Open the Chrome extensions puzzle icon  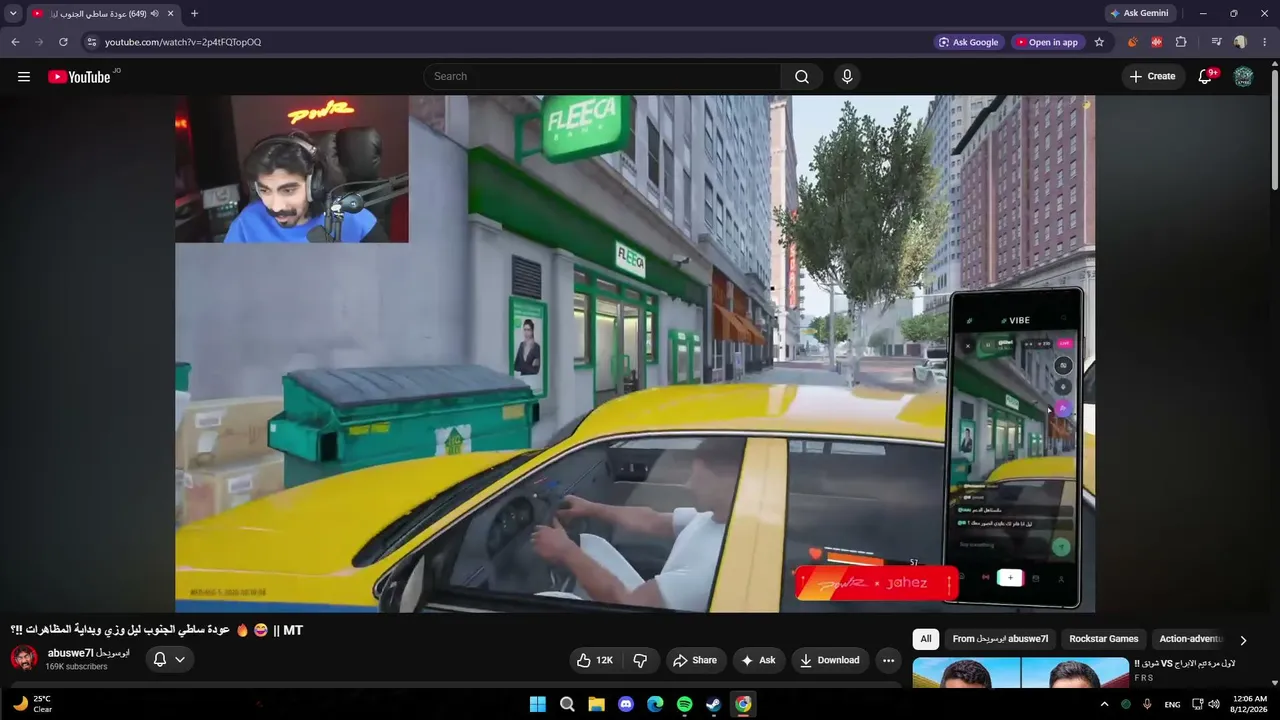tap(1181, 42)
